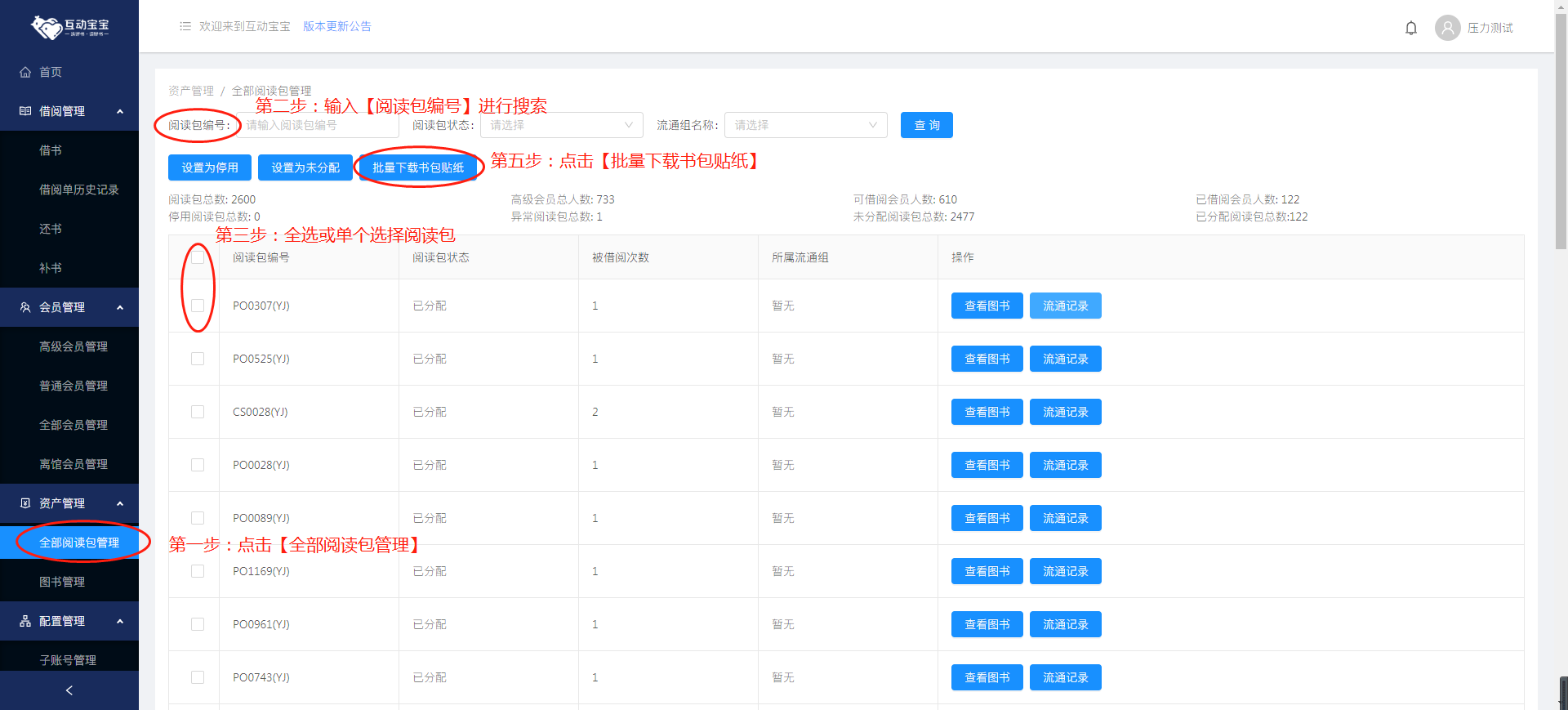This screenshot has height=710, width=1568.
Task: Click 流通记录 for PO0961(YJ)
Action: point(1066,624)
